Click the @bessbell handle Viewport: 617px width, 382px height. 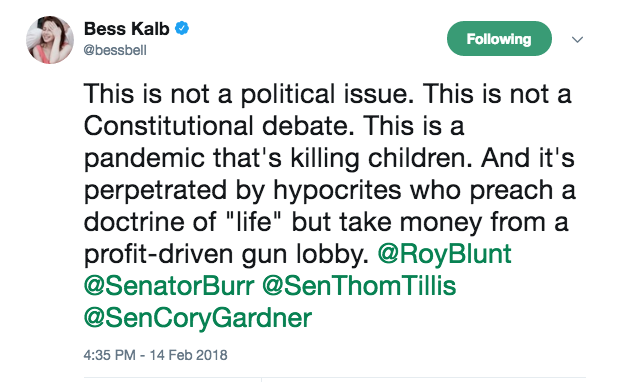pyautogui.click(x=115, y=50)
